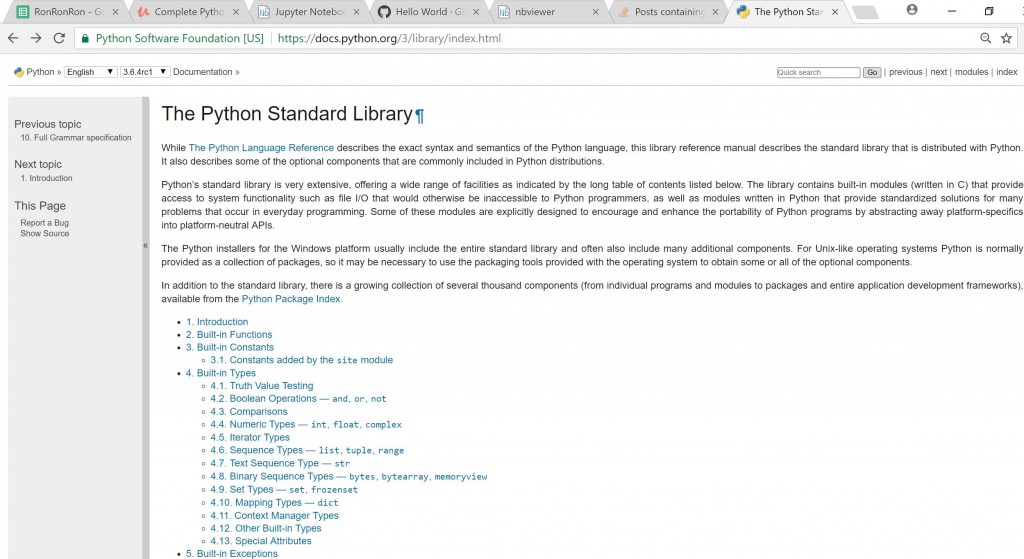Click the Show Source link
1024x559 pixels.
pyautogui.click(x=44, y=233)
